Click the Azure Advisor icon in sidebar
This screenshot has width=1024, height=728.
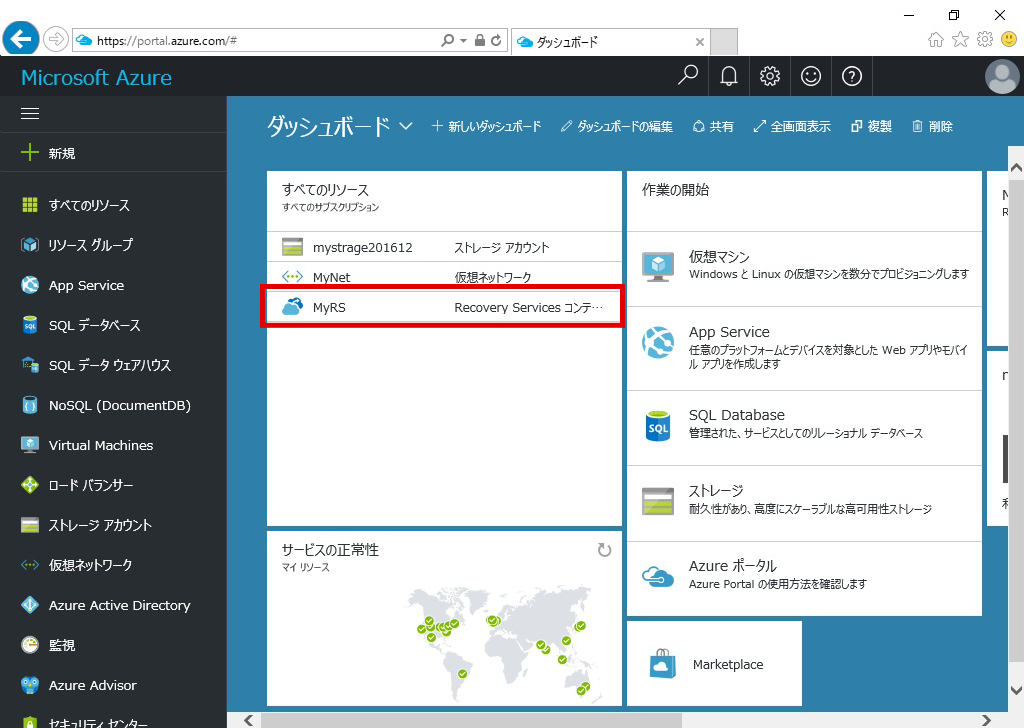coord(30,685)
